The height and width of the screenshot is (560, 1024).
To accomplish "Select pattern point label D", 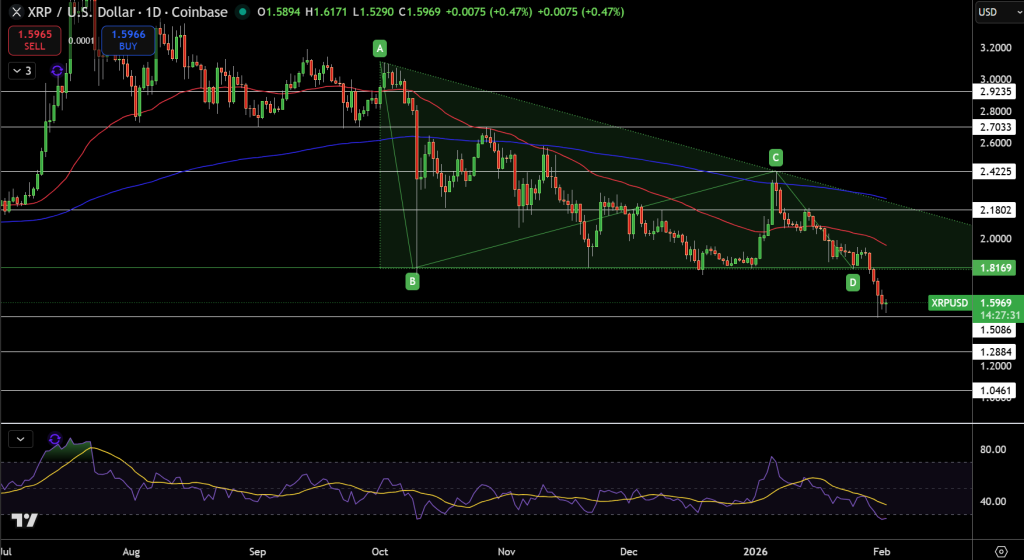I will [x=853, y=283].
